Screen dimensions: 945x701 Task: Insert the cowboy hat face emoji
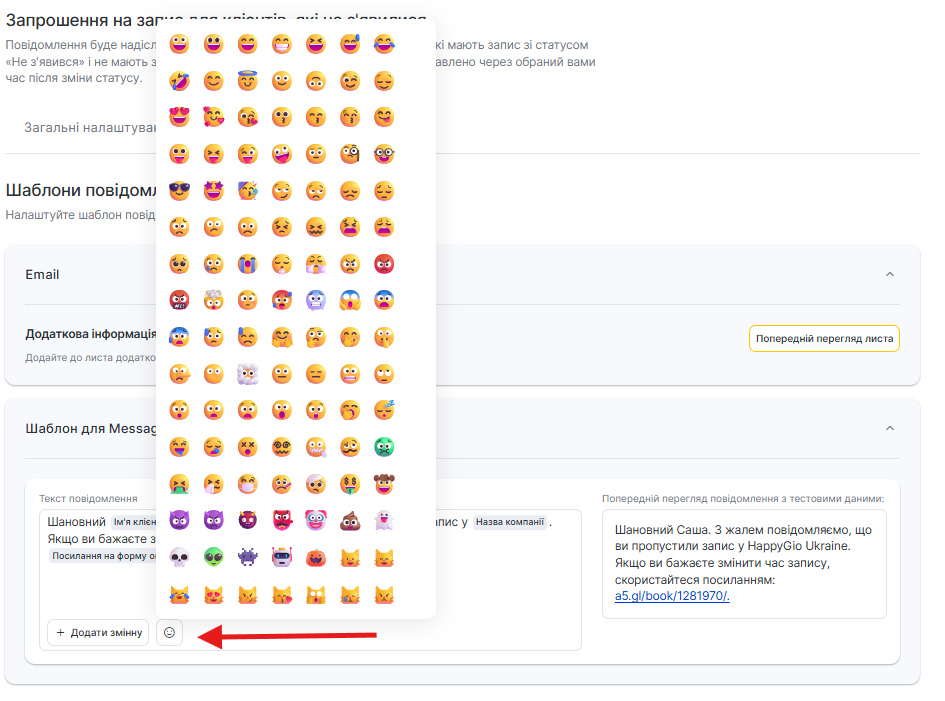pyautogui.click(x=384, y=483)
